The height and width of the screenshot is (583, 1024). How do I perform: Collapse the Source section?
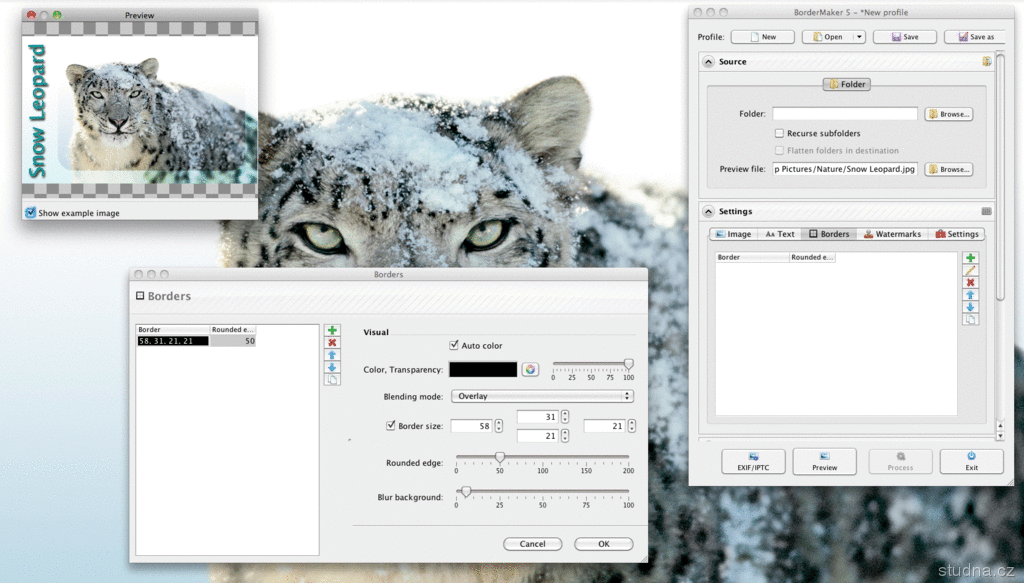tap(708, 62)
